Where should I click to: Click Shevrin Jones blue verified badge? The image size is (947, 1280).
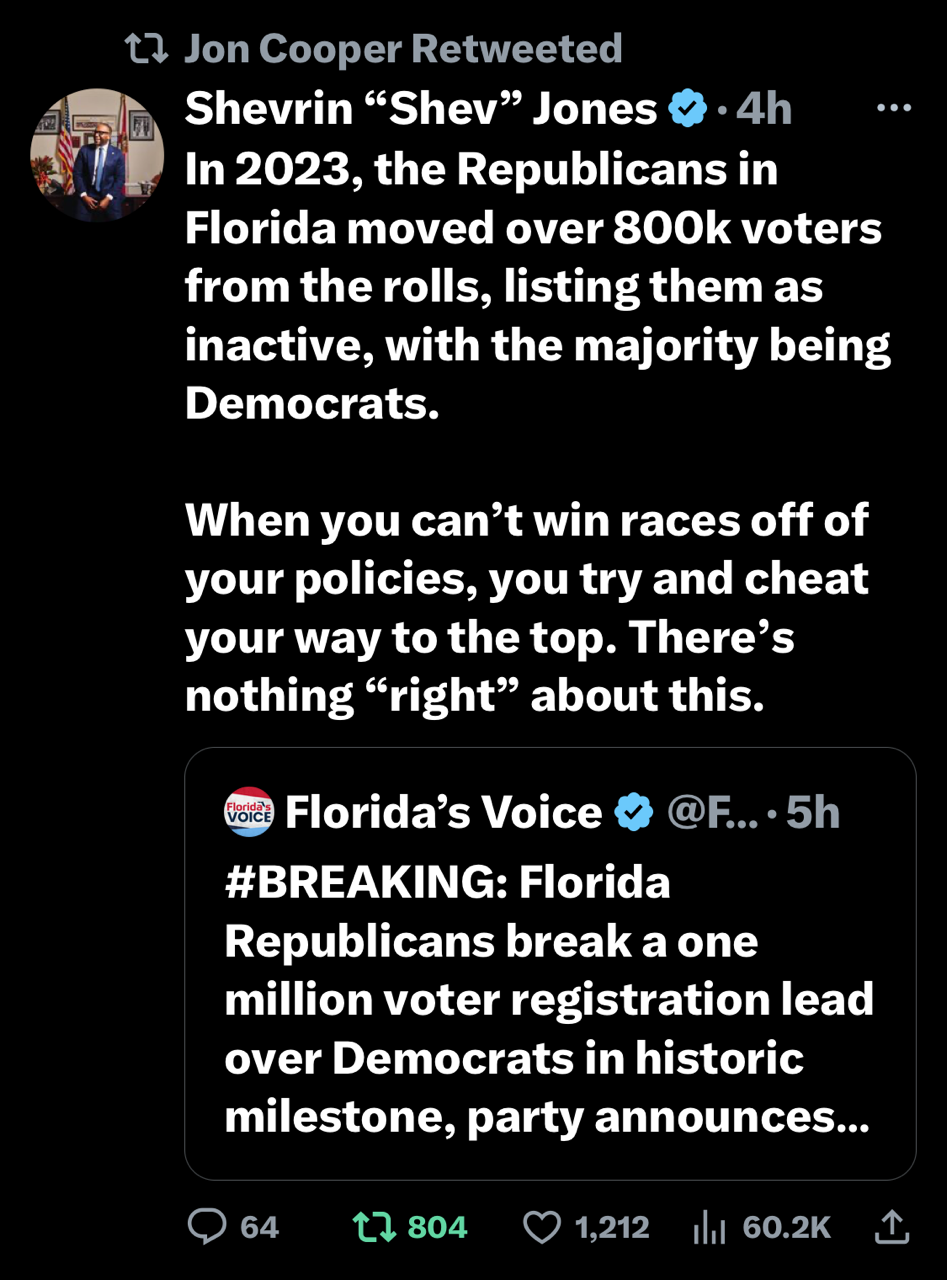687,109
